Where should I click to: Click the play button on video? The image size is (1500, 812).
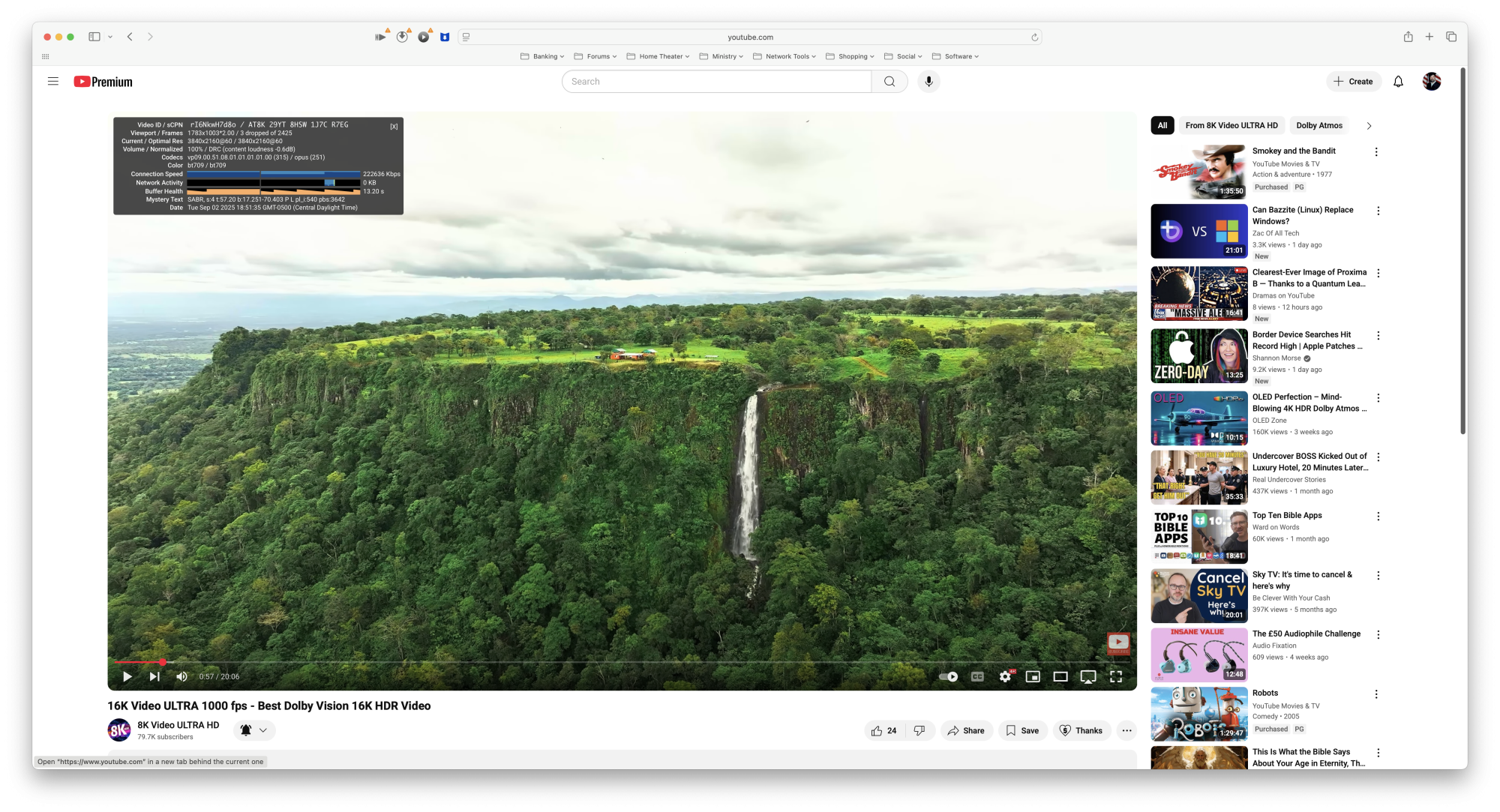click(127, 676)
